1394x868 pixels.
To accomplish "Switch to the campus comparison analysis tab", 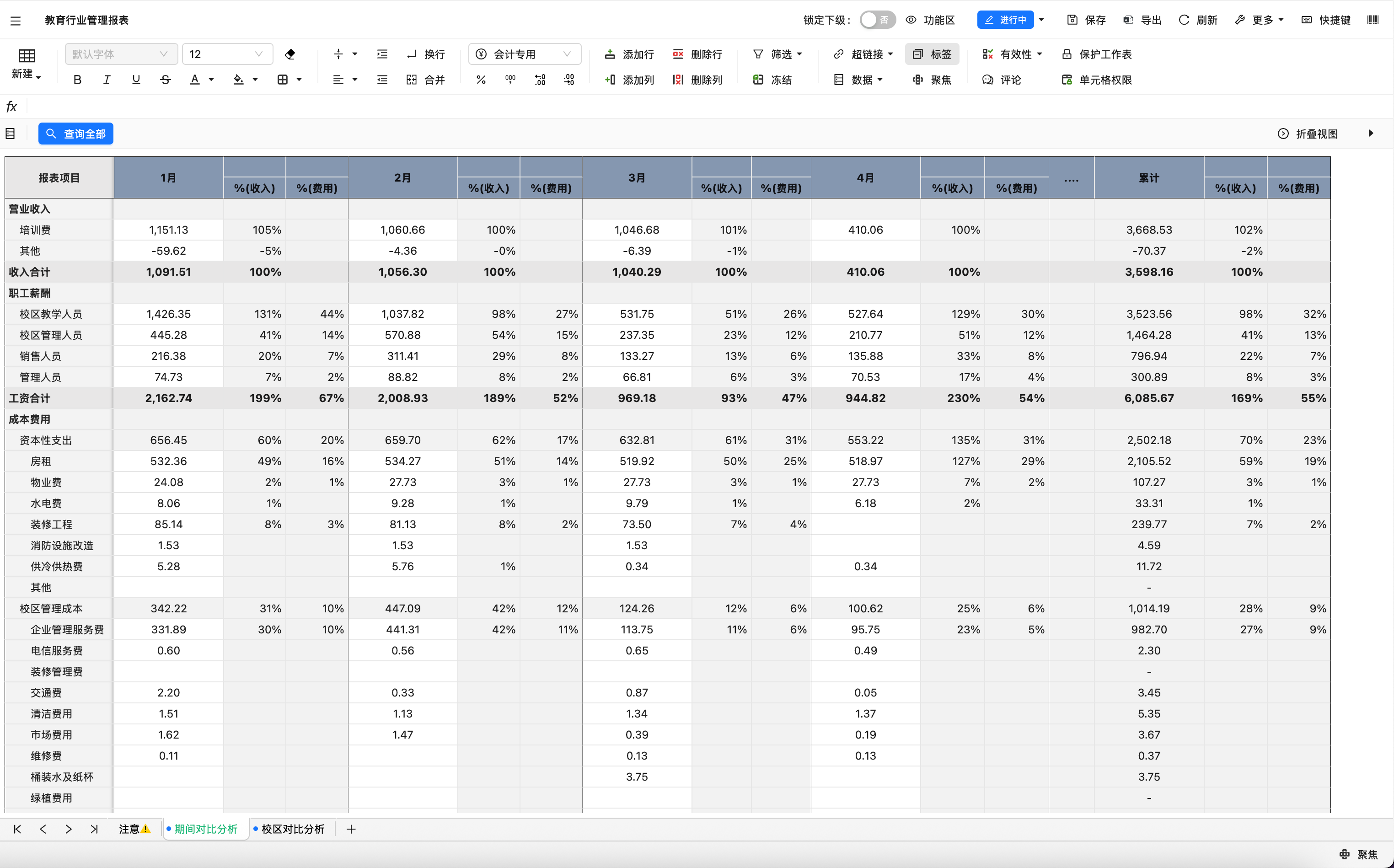I will pyautogui.click(x=292, y=829).
